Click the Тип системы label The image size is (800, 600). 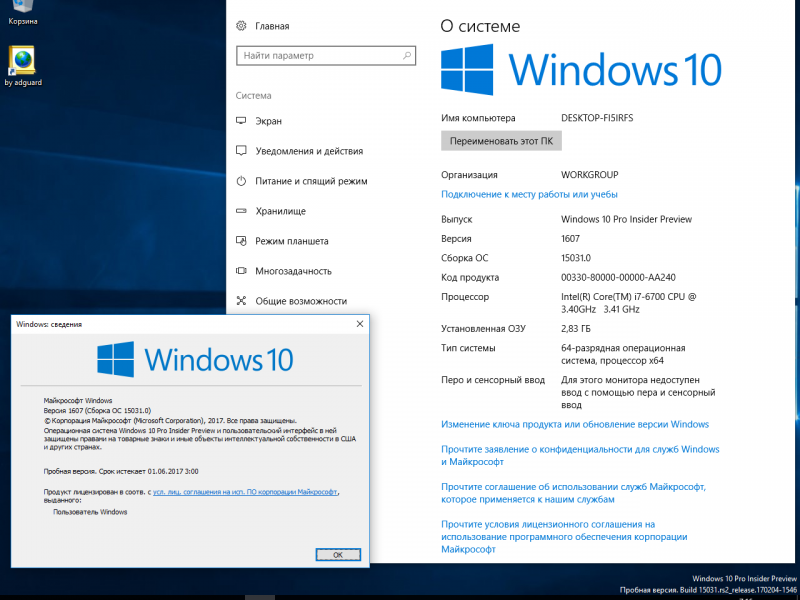468,348
